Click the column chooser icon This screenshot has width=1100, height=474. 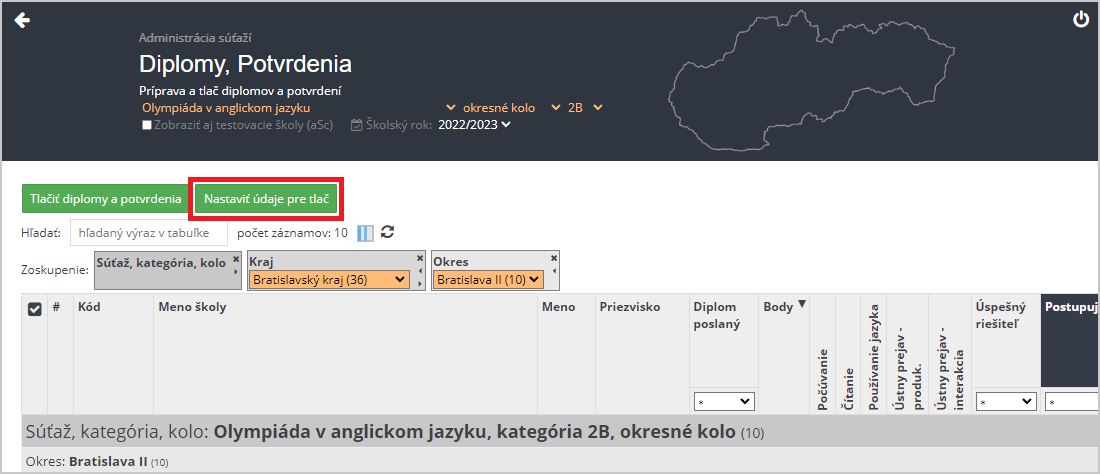click(365, 233)
